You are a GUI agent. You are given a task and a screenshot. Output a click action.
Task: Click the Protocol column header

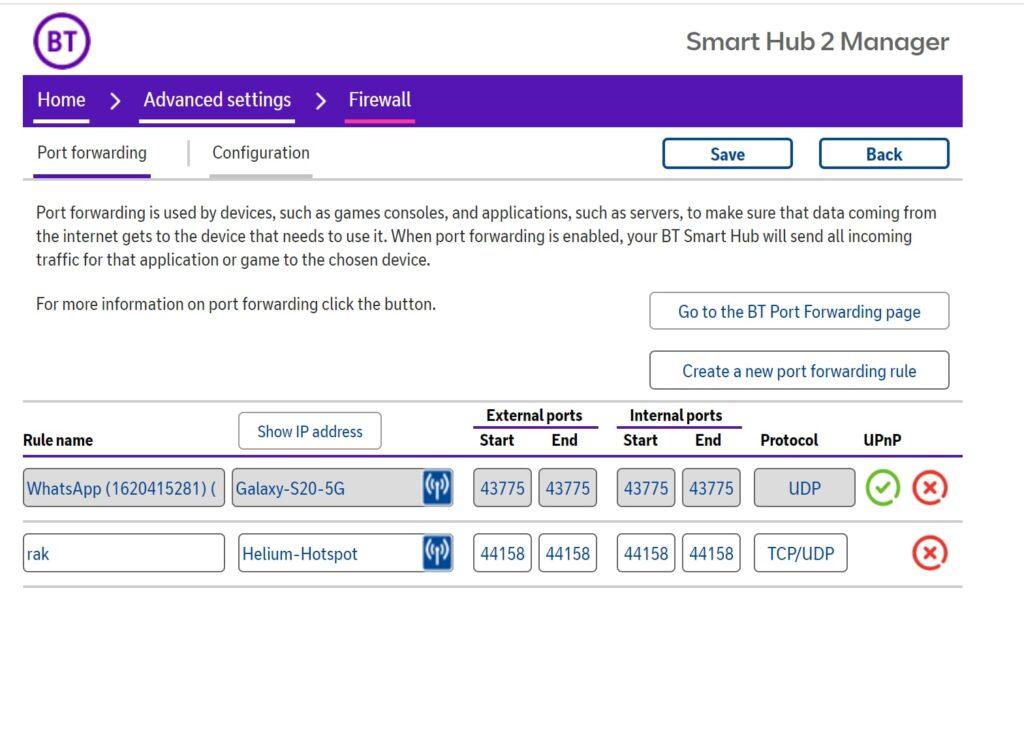[x=789, y=440]
